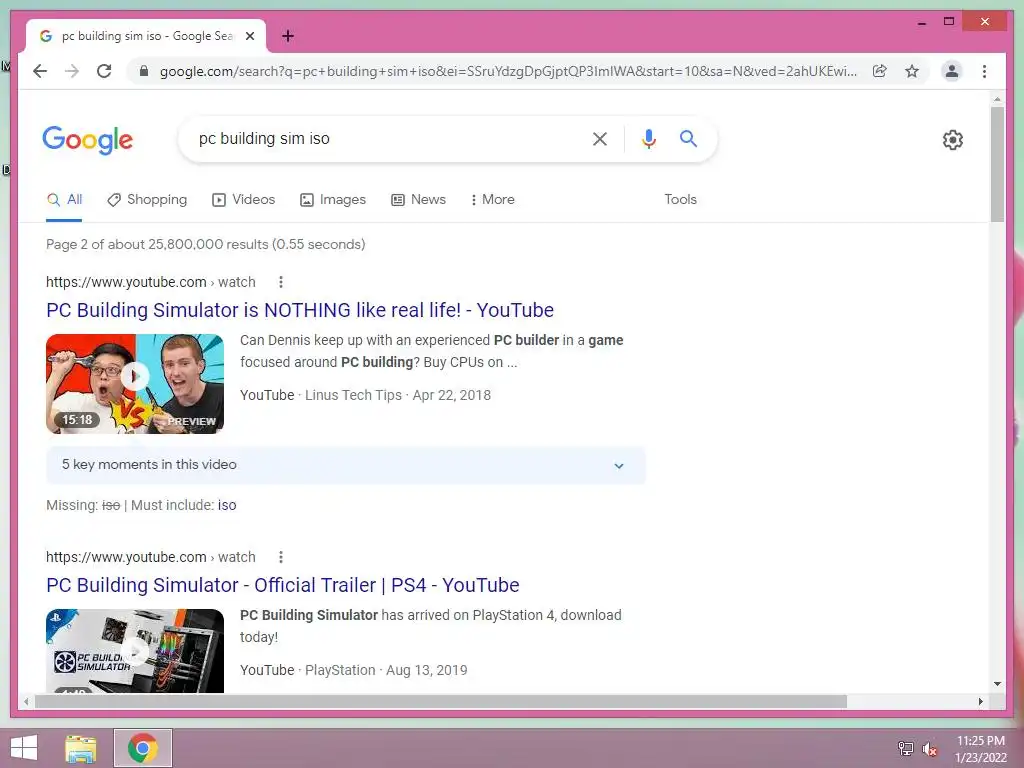Clear the search box text
Screen dimensions: 1024x768
pyautogui.click(x=600, y=138)
